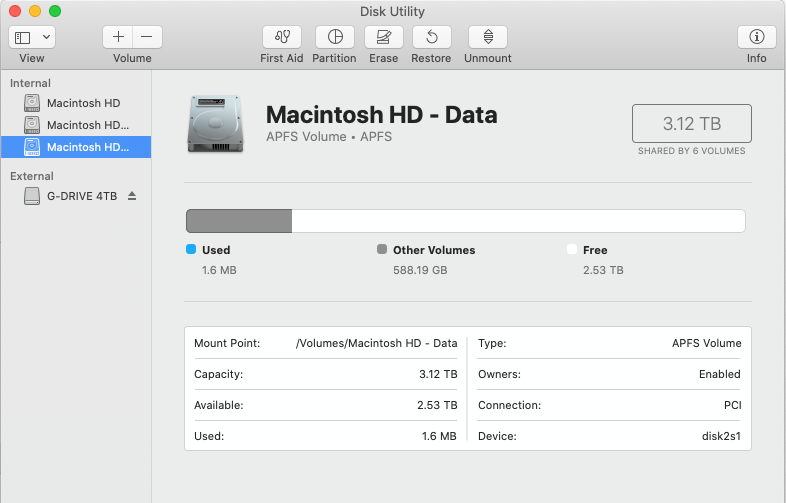Click the G-DRIVE external drive icon
This screenshot has width=786, height=503.
[32, 196]
